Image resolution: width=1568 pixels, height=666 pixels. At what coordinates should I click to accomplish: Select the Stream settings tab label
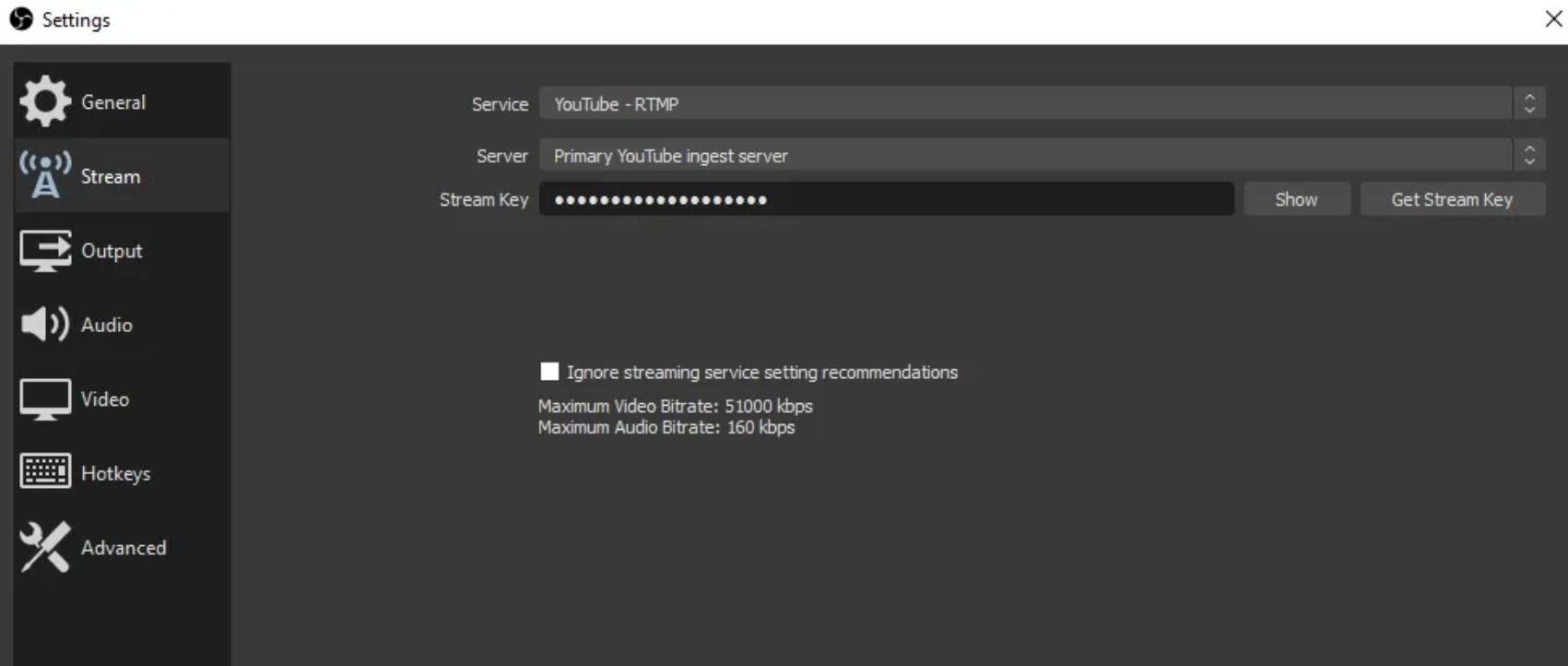click(111, 176)
